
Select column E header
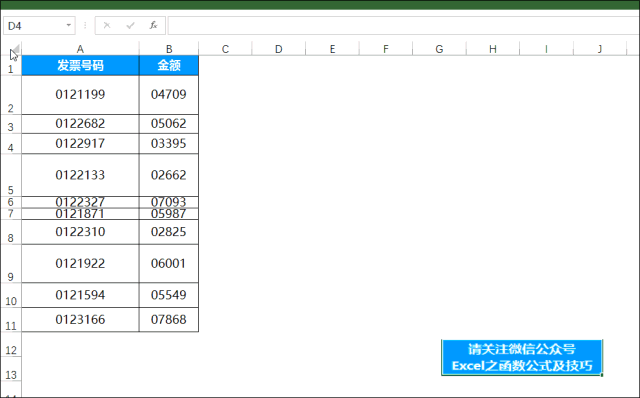coord(332,49)
